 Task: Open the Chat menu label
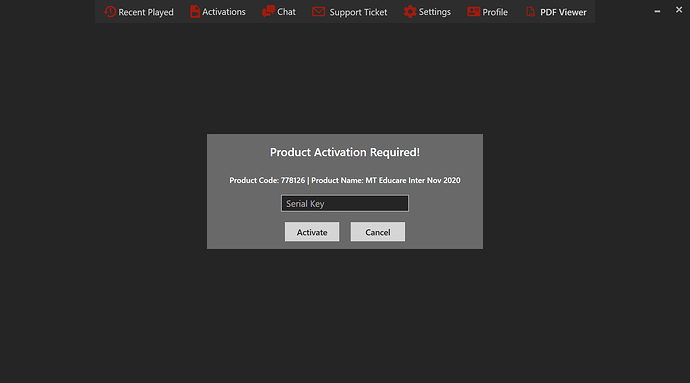[286, 12]
